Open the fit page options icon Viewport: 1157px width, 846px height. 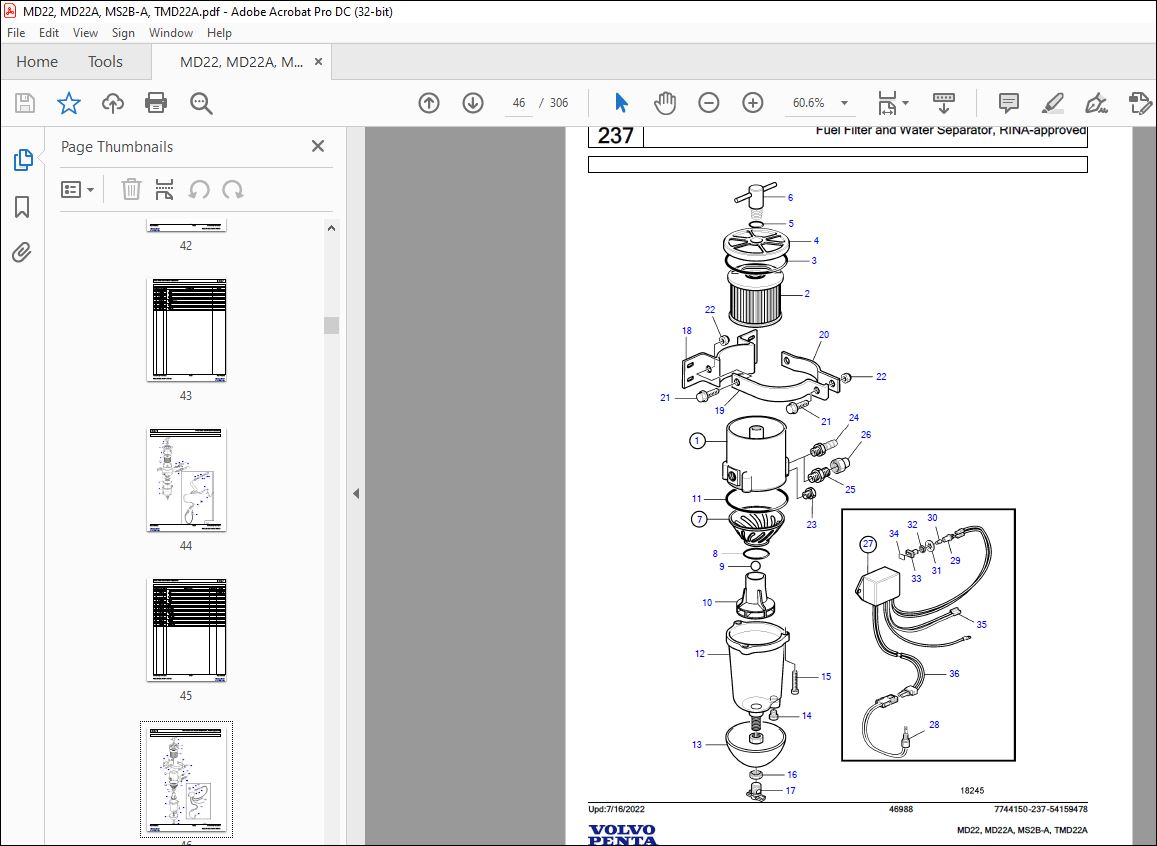[x=887, y=103]
